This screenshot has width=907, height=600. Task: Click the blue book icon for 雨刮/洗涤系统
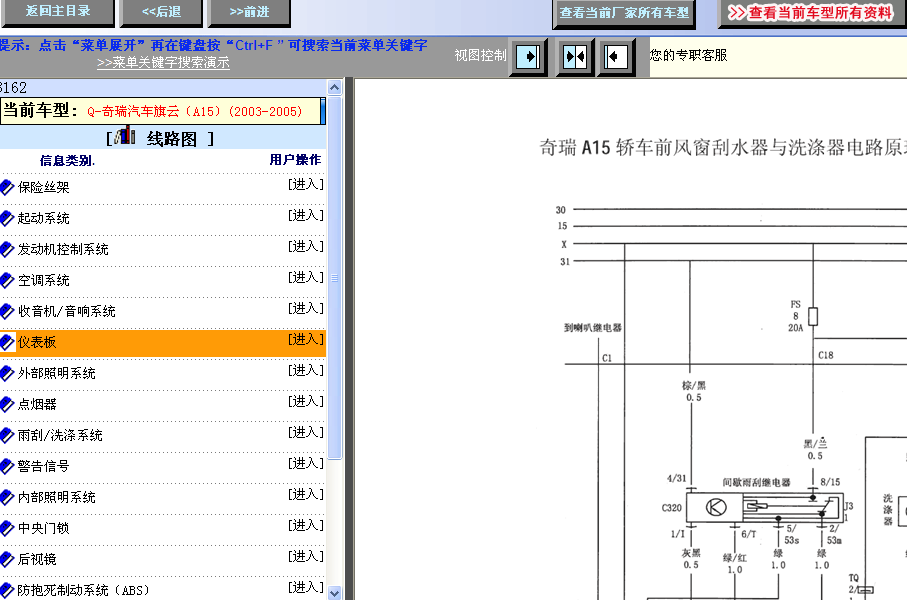coord(7,436)
